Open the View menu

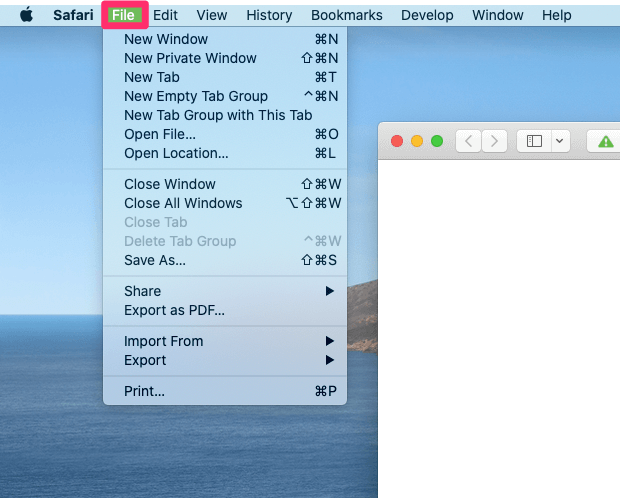click(212, 15)
